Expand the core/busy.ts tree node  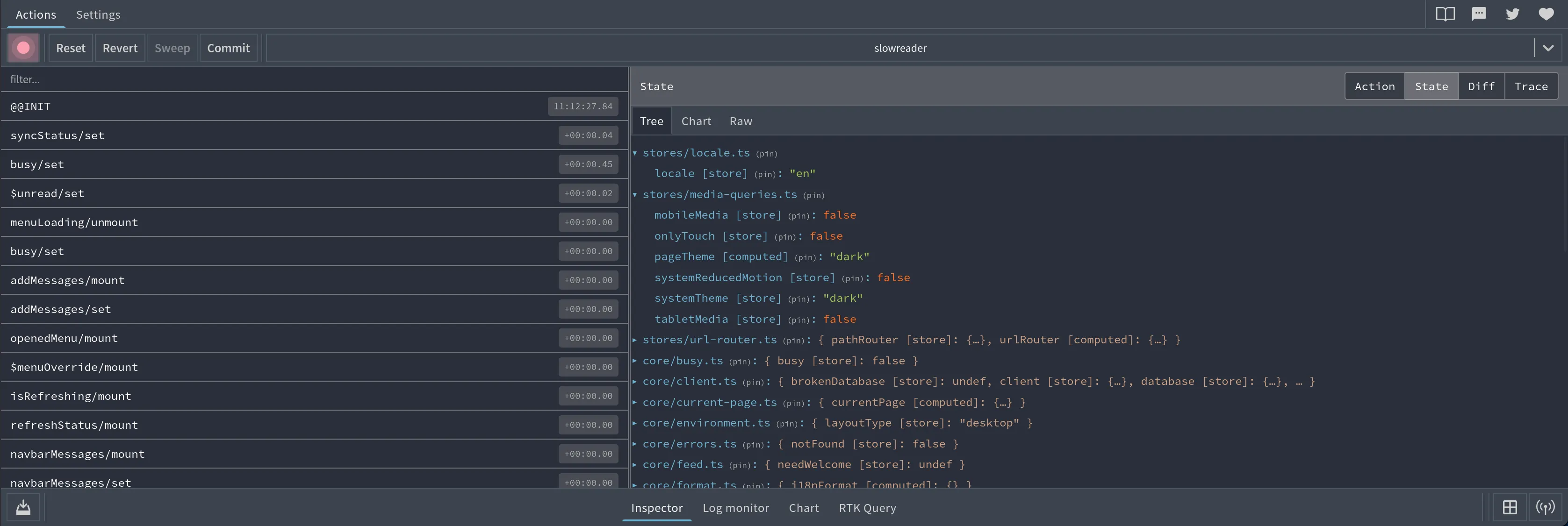(x=635, y=361)
